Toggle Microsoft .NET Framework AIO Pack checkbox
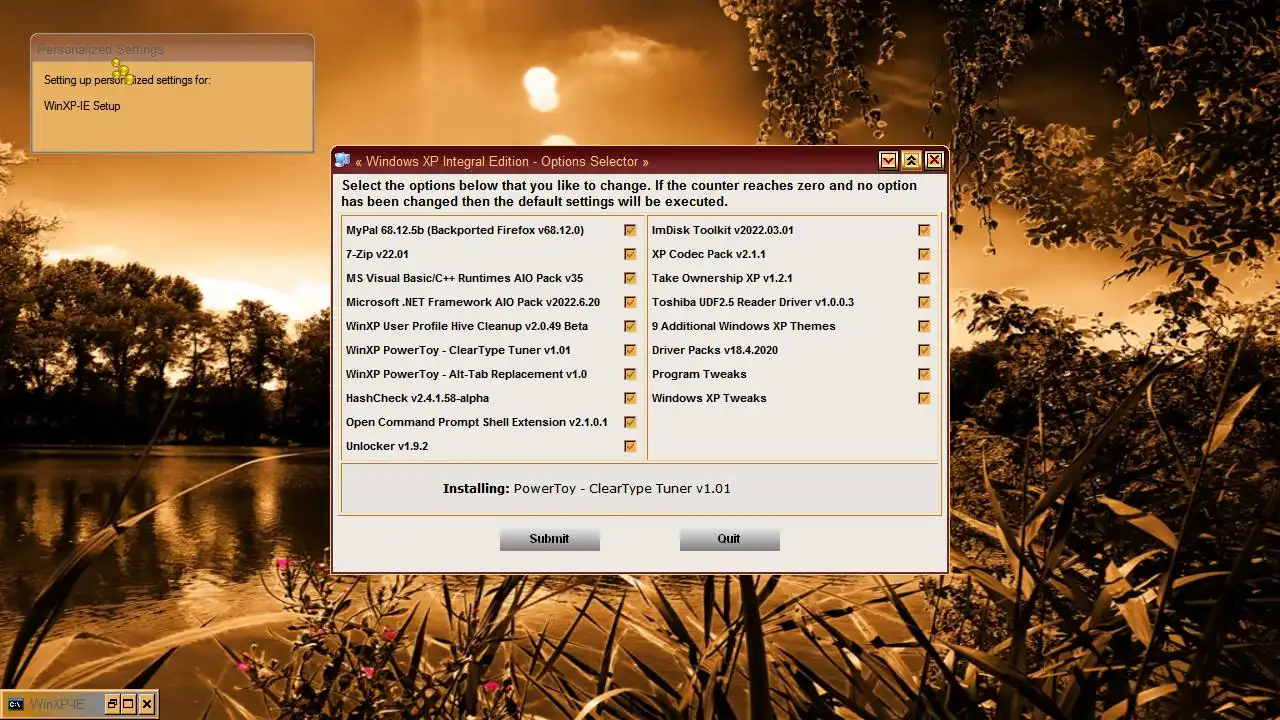1280x720 pixels. [x=630, y=302]
